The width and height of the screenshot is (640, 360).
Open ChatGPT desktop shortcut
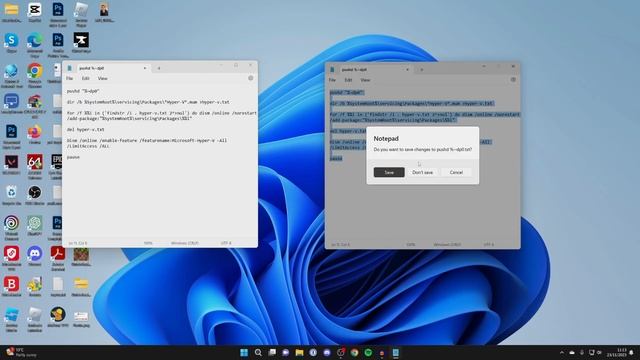(x=35, y=226)
